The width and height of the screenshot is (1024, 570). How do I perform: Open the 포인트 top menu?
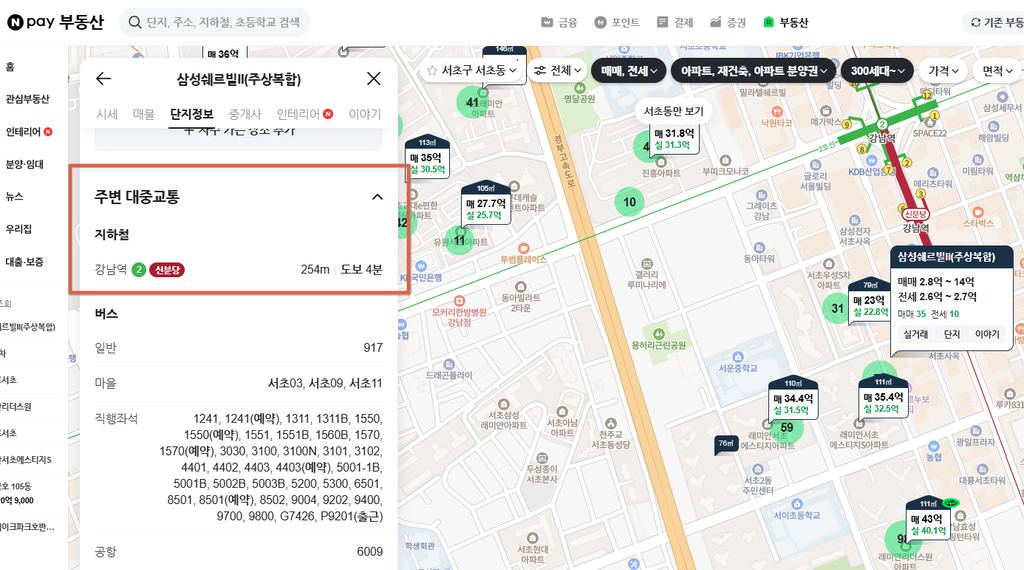(x=617, y=23)
